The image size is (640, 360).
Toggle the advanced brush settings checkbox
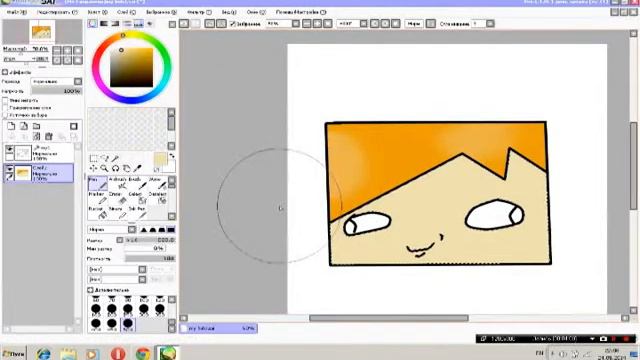(90, 290)
